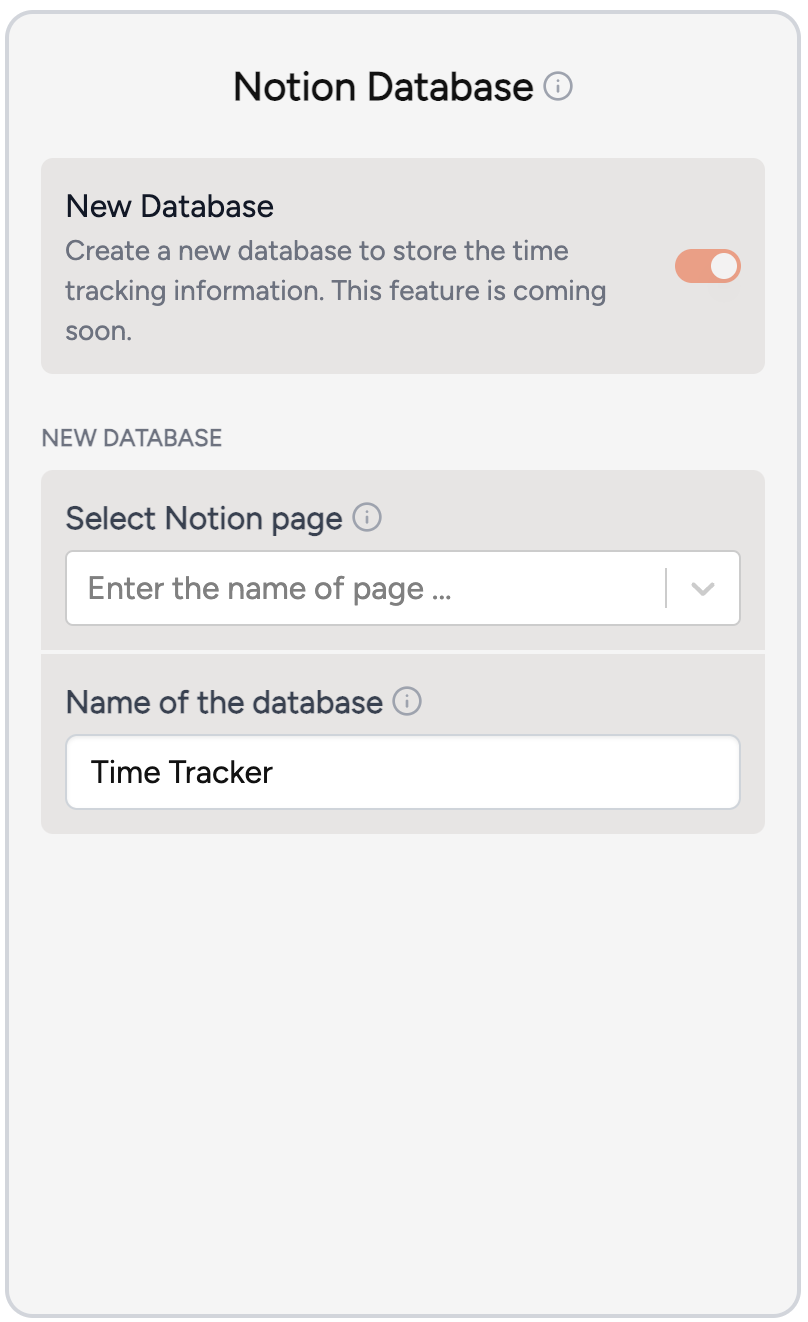Screen dimensions: 808x1322
Task: Click the downward chevron on the page selector
Action: [x=702, y=588]
